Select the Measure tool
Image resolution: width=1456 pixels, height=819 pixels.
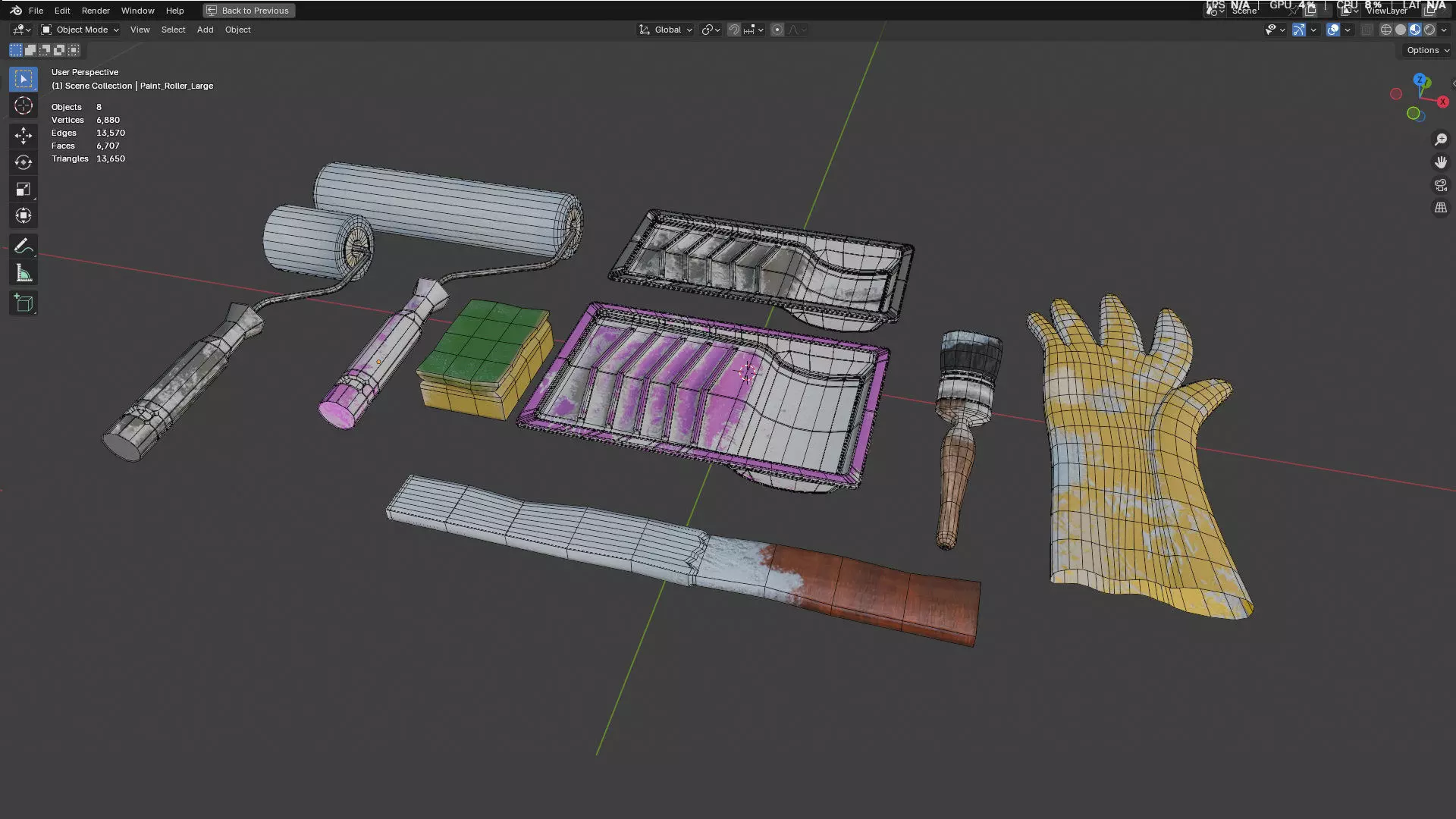point(23,274)
